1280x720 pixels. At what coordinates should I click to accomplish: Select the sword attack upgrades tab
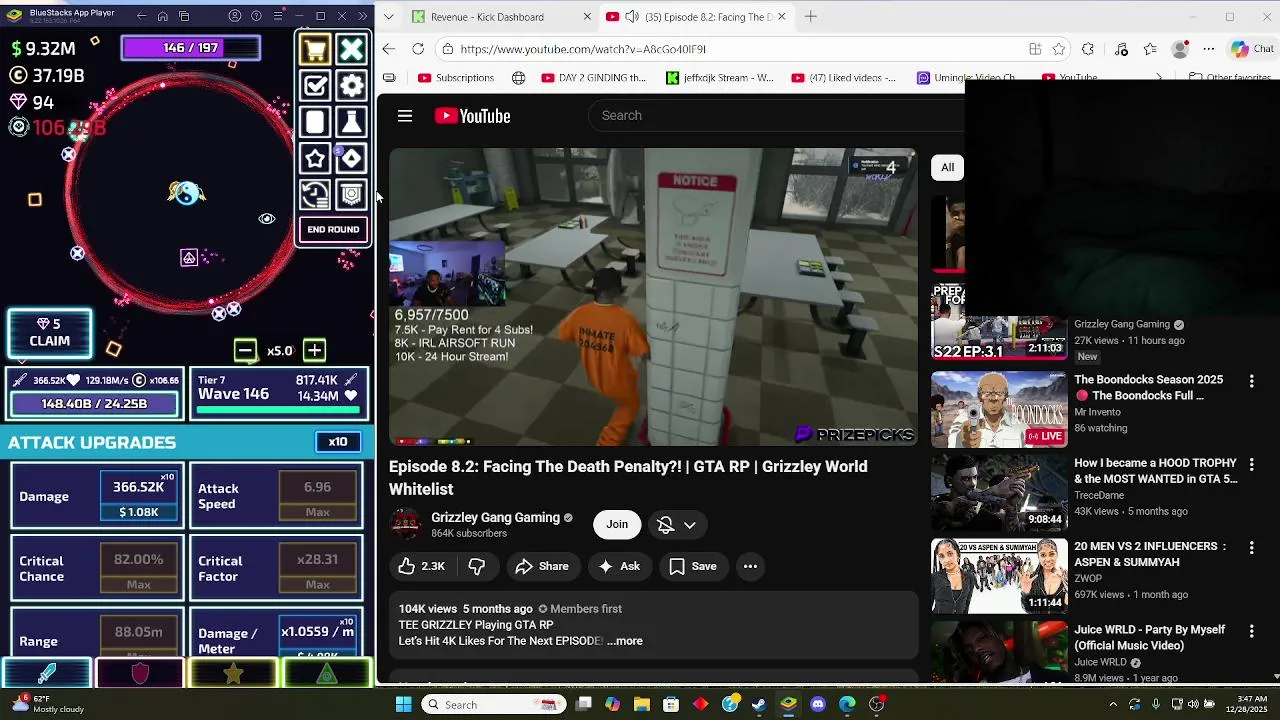(x=47, y=674)
